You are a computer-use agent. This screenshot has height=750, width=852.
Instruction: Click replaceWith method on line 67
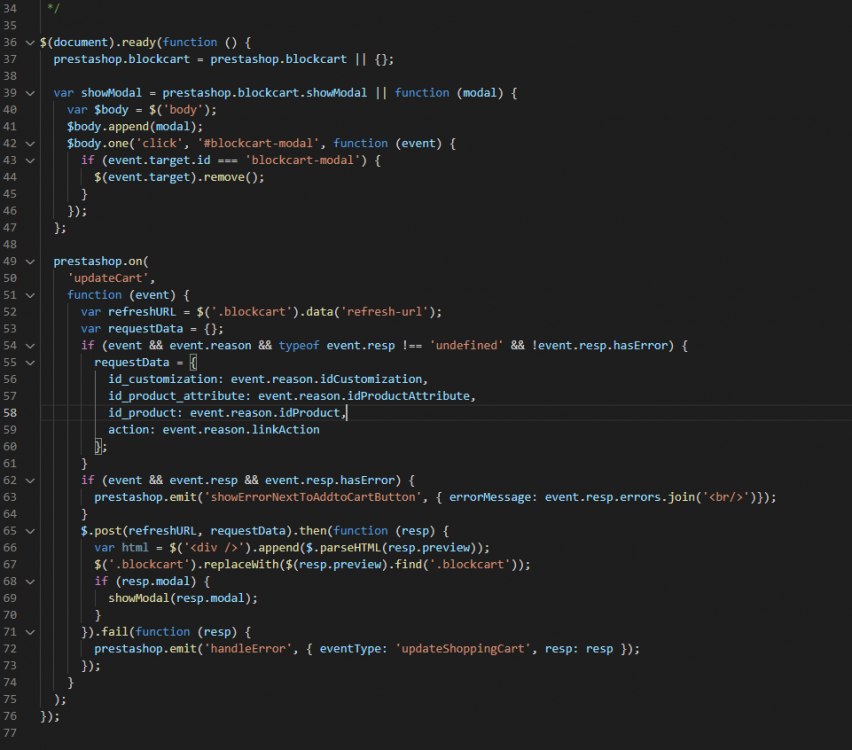(241, 565)
